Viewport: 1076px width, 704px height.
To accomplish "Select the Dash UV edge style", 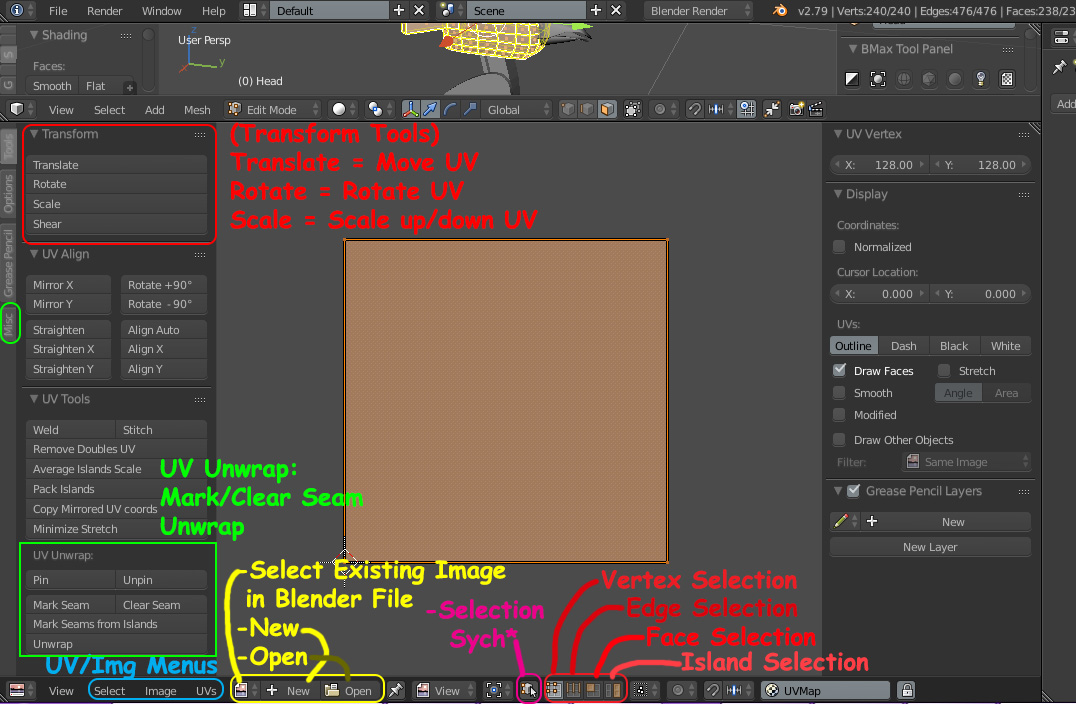I will coord(903,346).
